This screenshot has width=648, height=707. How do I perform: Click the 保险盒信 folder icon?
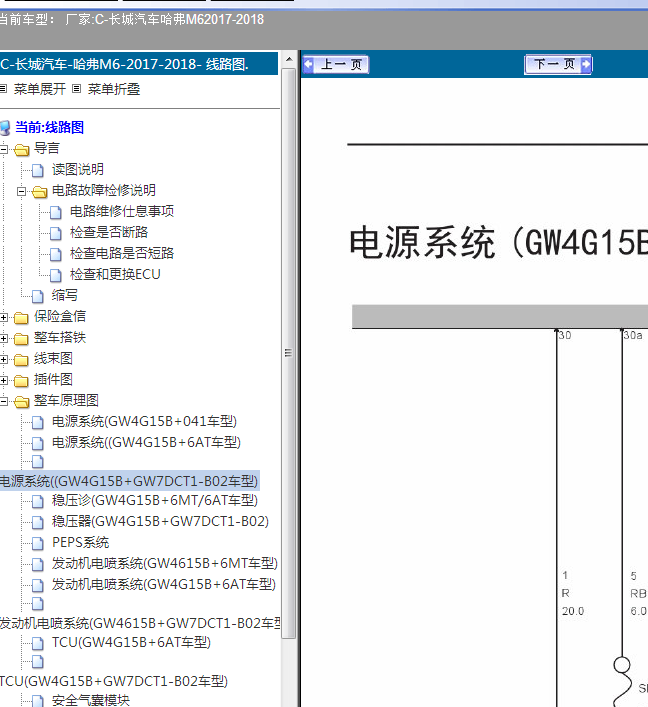[x=21, y=318]
